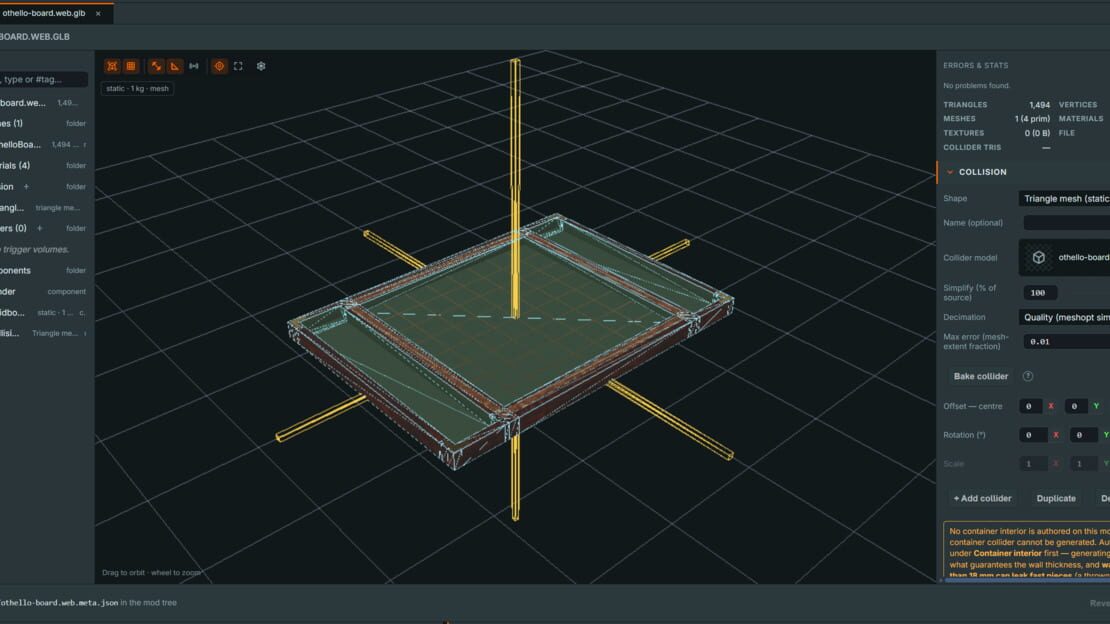Click the Rotation Y field

1082,435
